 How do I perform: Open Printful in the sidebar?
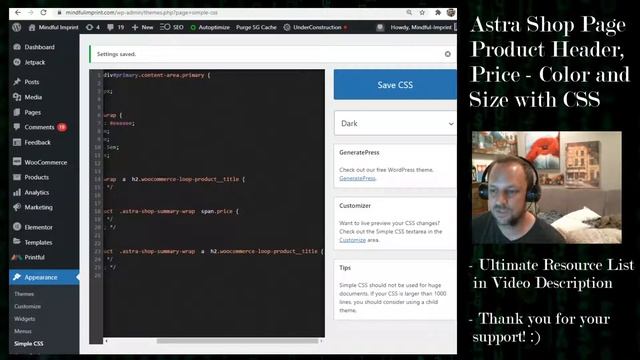coord(34,258)
